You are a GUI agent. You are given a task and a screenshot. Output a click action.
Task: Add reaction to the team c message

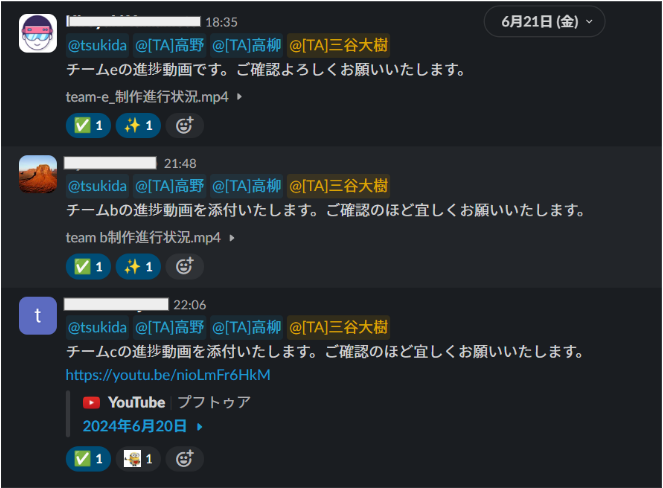184,459
